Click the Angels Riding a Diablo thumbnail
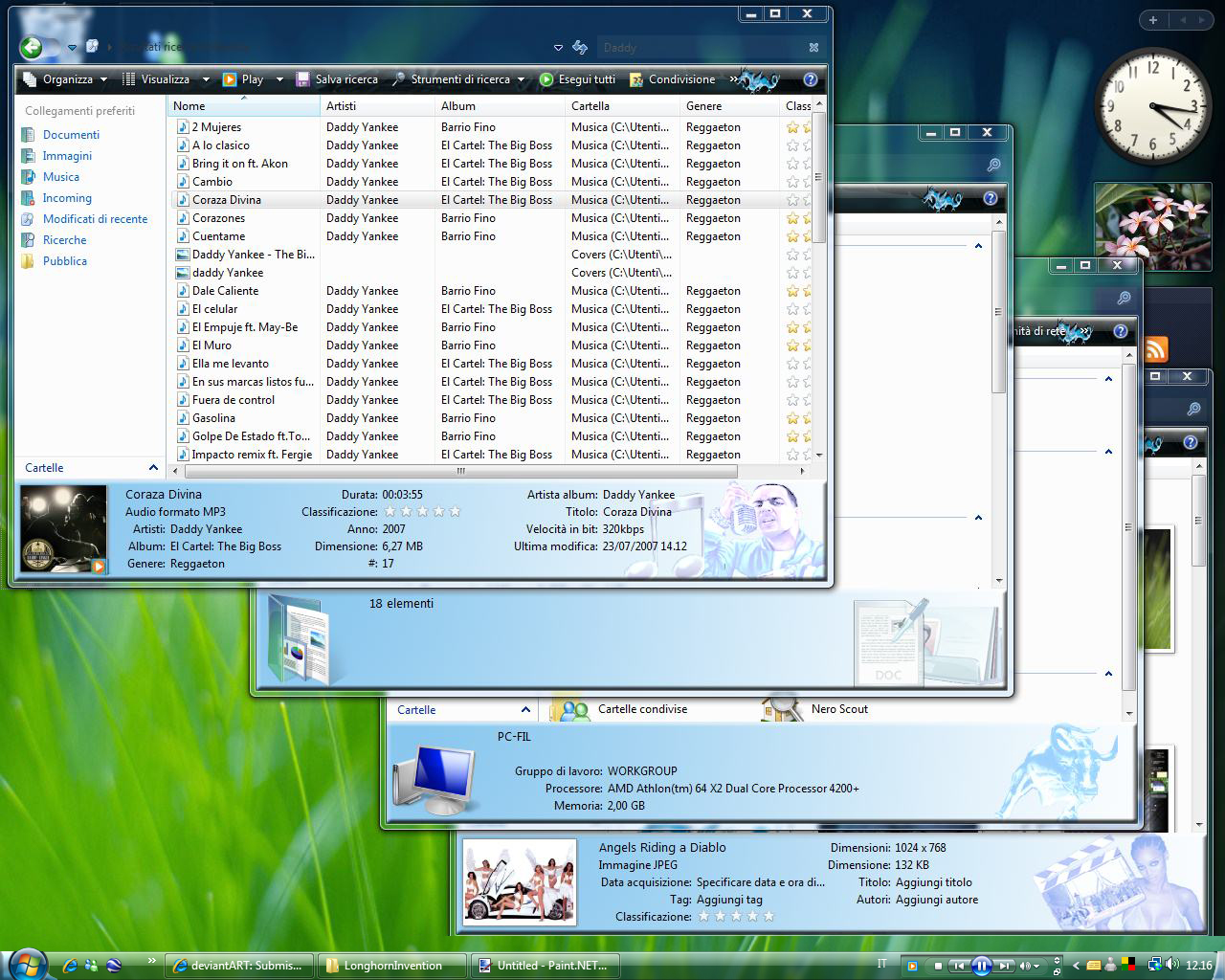Screen dimensions: 1225x980 [x=520, y=882]
